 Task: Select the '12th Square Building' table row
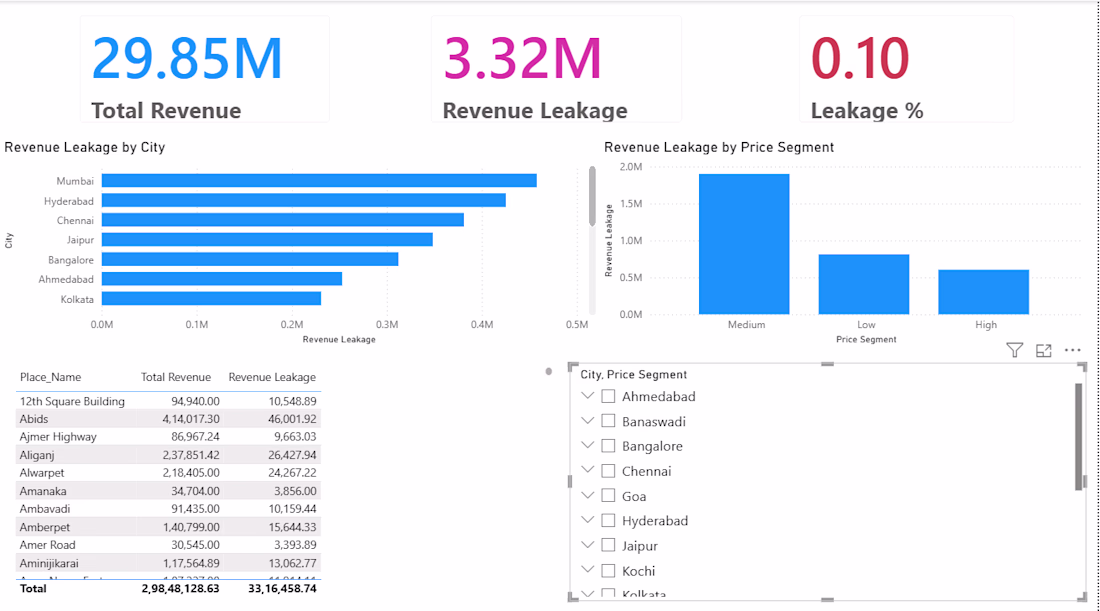[168, 401]
